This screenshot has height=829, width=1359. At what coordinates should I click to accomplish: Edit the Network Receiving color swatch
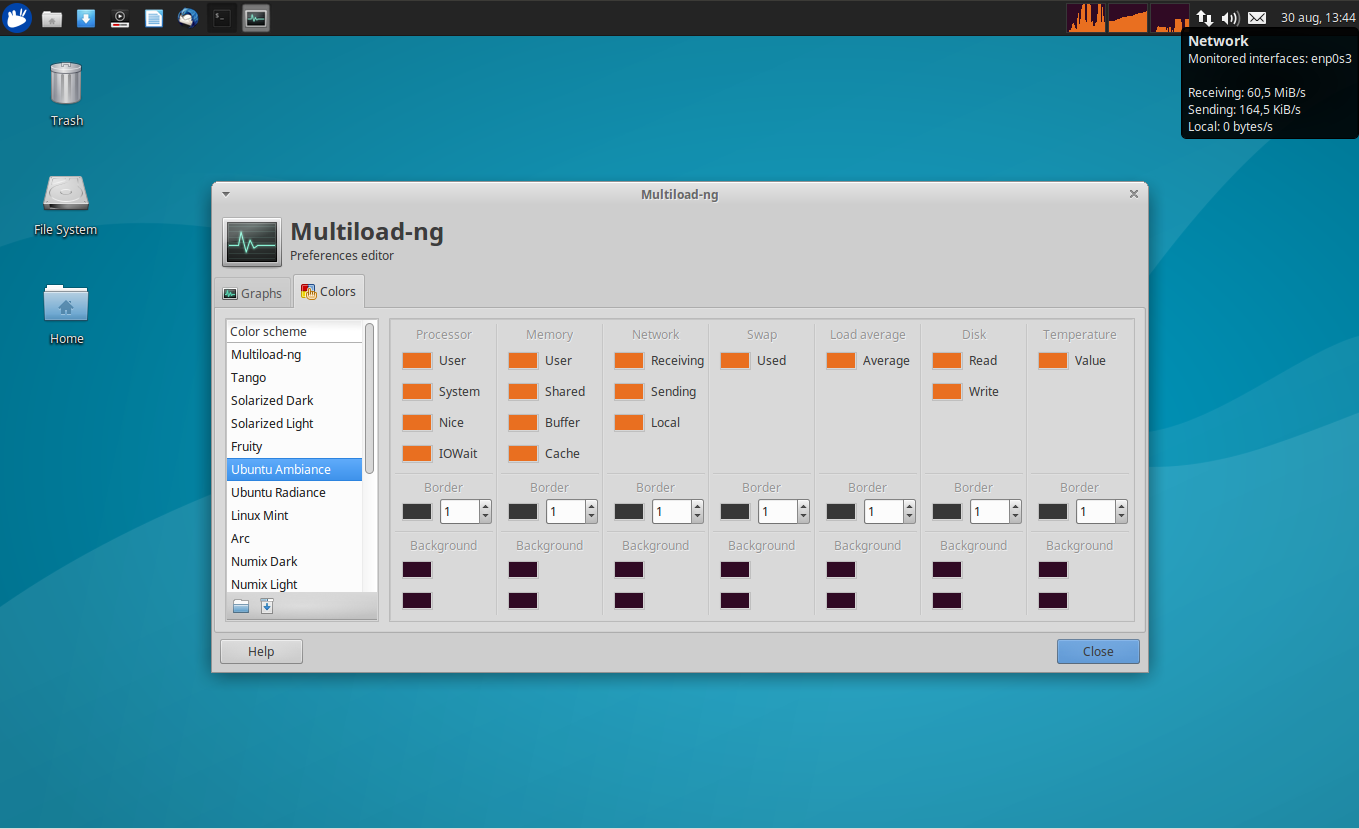click(x=628, y=360)
